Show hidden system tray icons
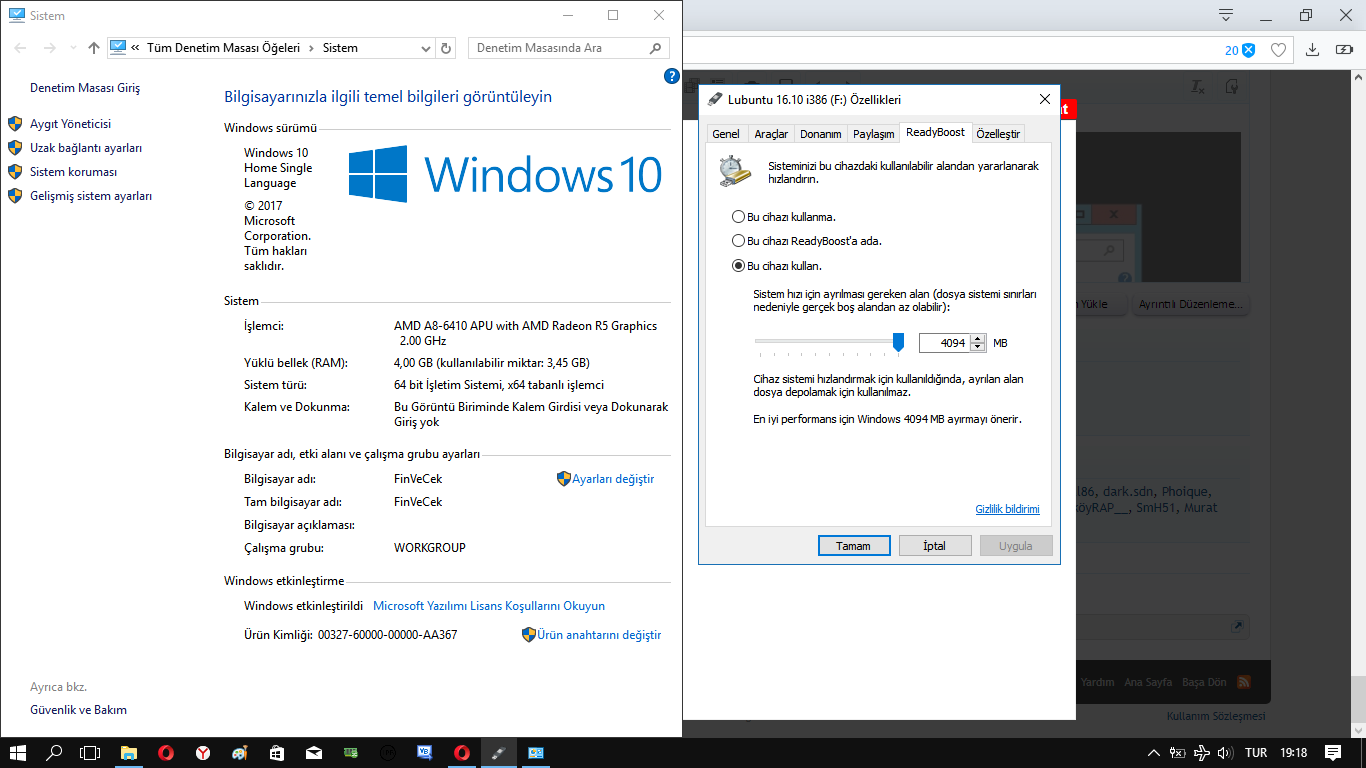Screen dimensions: 1366x768 (1154, 753)
